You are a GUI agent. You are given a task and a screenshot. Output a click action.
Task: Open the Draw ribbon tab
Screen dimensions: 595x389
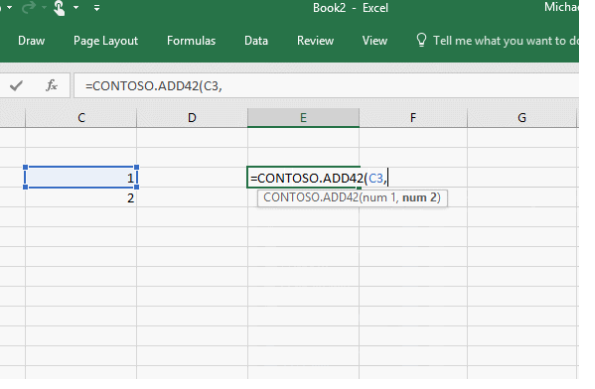(x=31, y=41)
